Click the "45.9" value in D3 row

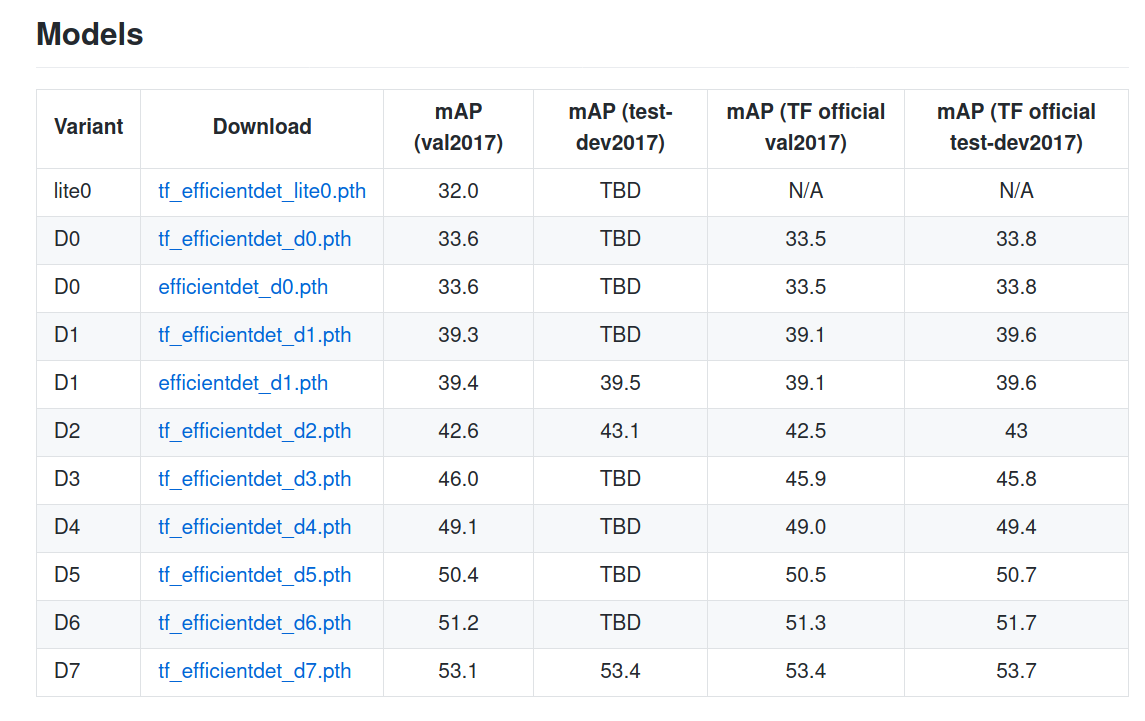[806, 479]
